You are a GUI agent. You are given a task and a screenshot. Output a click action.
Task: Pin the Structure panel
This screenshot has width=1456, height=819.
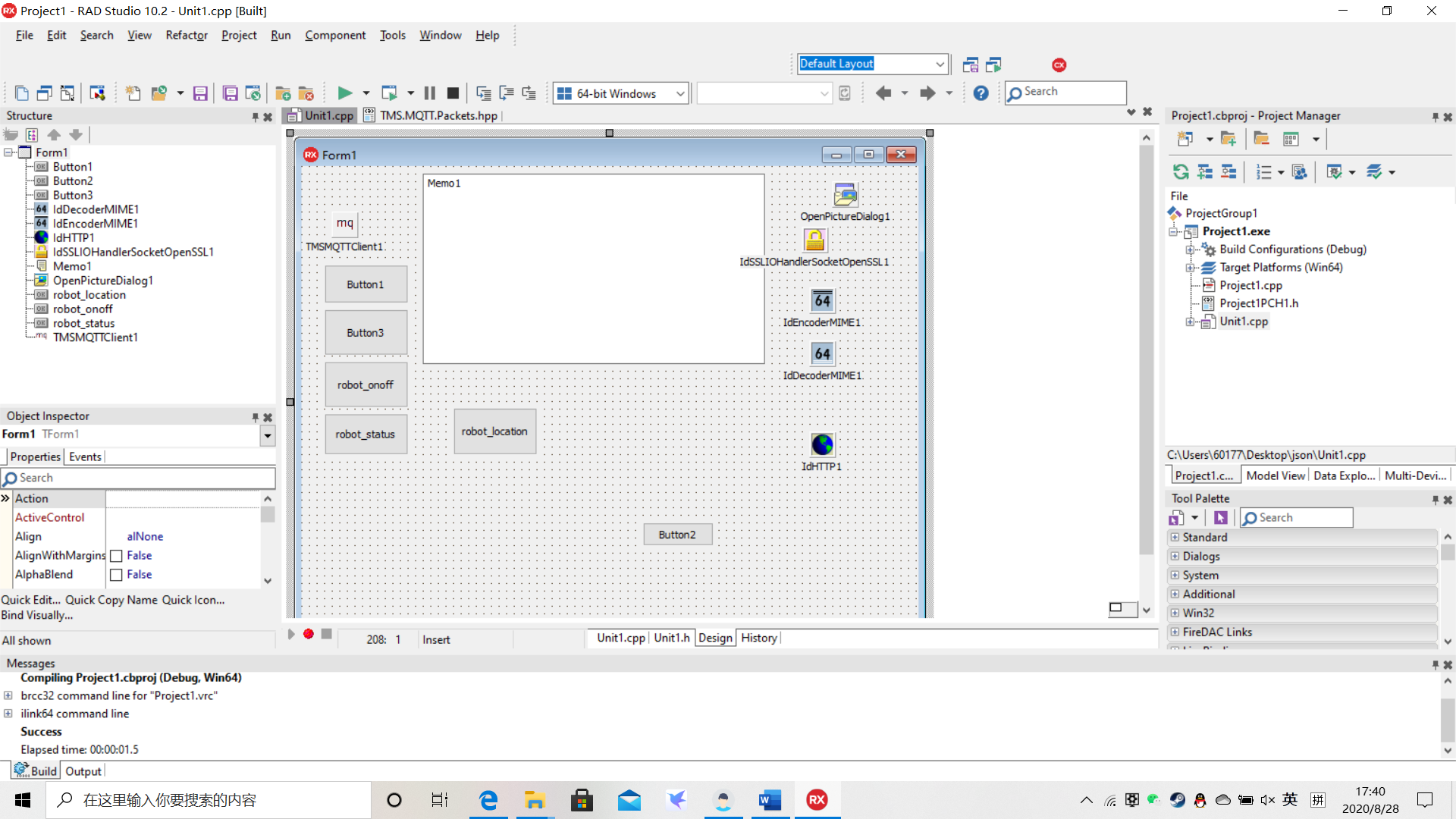[x=256, y=117]
